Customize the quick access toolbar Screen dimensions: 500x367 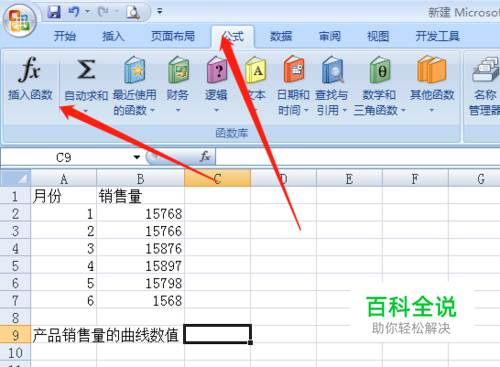(160, 11)
